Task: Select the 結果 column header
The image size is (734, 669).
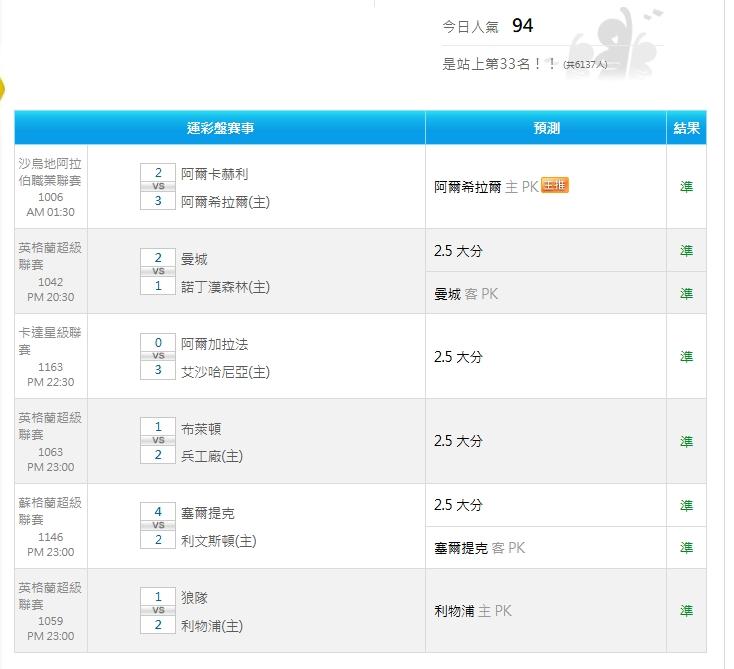Action: (x=686, y=128)
